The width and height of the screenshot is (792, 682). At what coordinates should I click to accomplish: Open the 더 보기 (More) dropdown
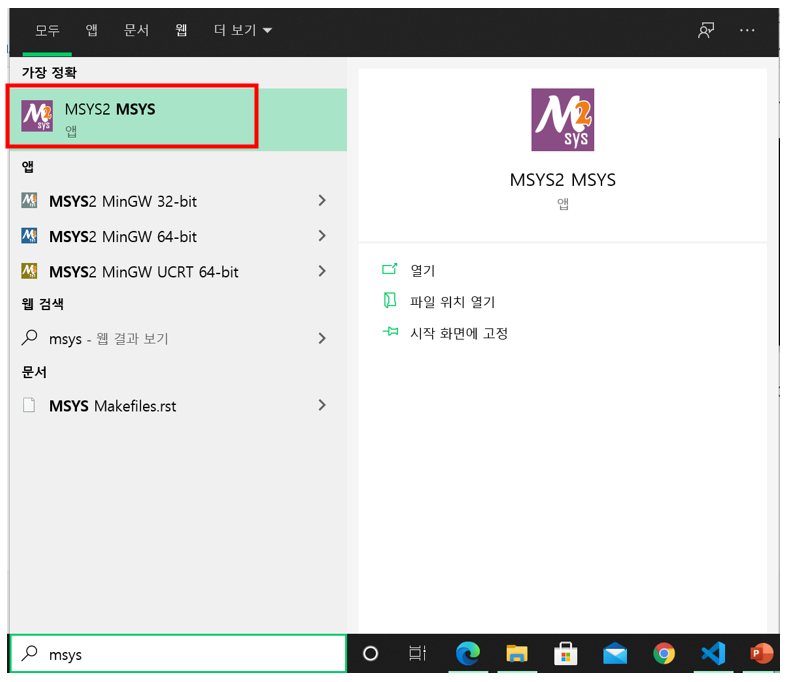[243, 30]
